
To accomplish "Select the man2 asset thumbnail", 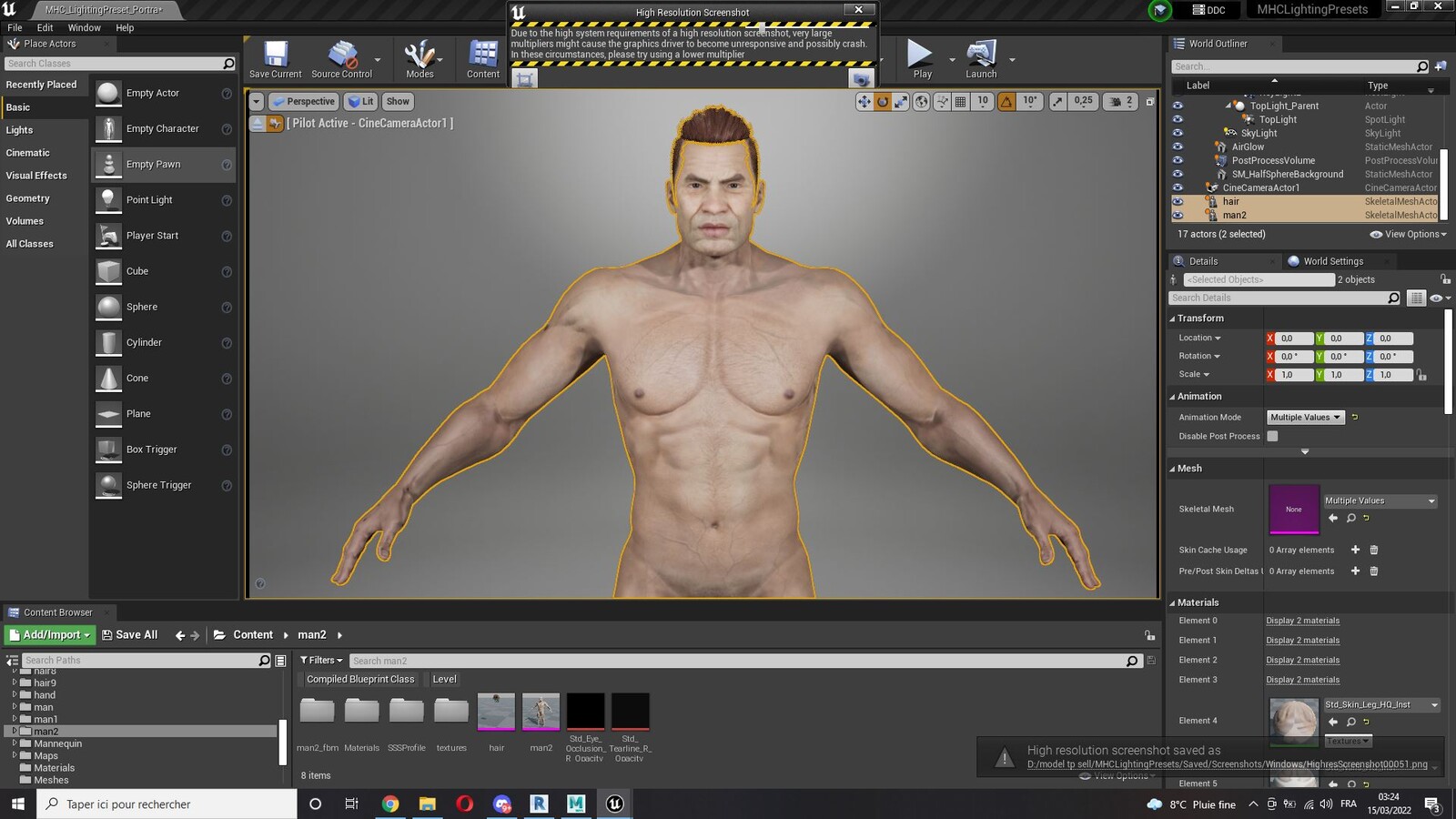I will 541,712.
